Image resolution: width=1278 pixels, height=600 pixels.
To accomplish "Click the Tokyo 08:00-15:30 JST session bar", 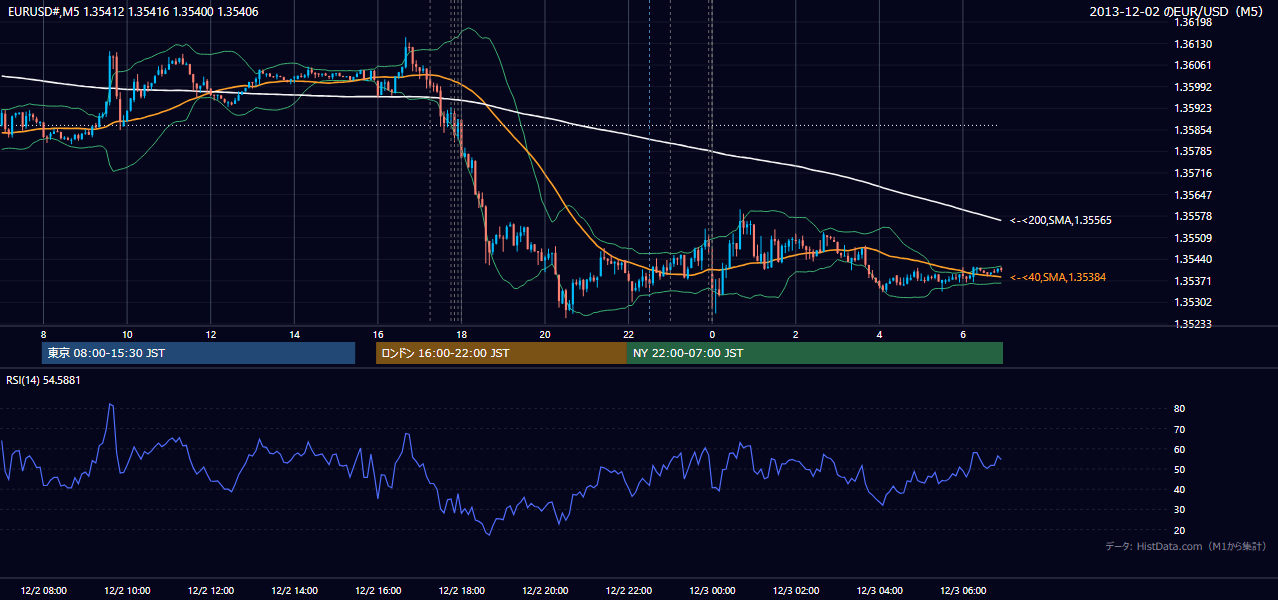I will [198, 353].
